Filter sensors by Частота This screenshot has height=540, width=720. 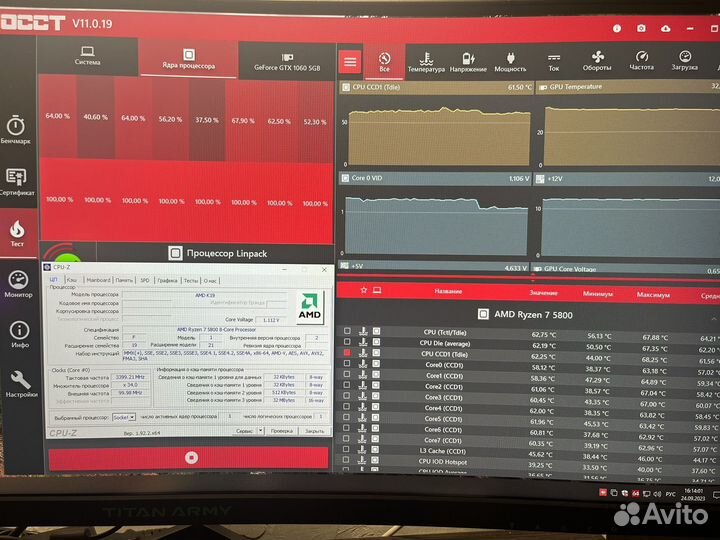point(641,61)
